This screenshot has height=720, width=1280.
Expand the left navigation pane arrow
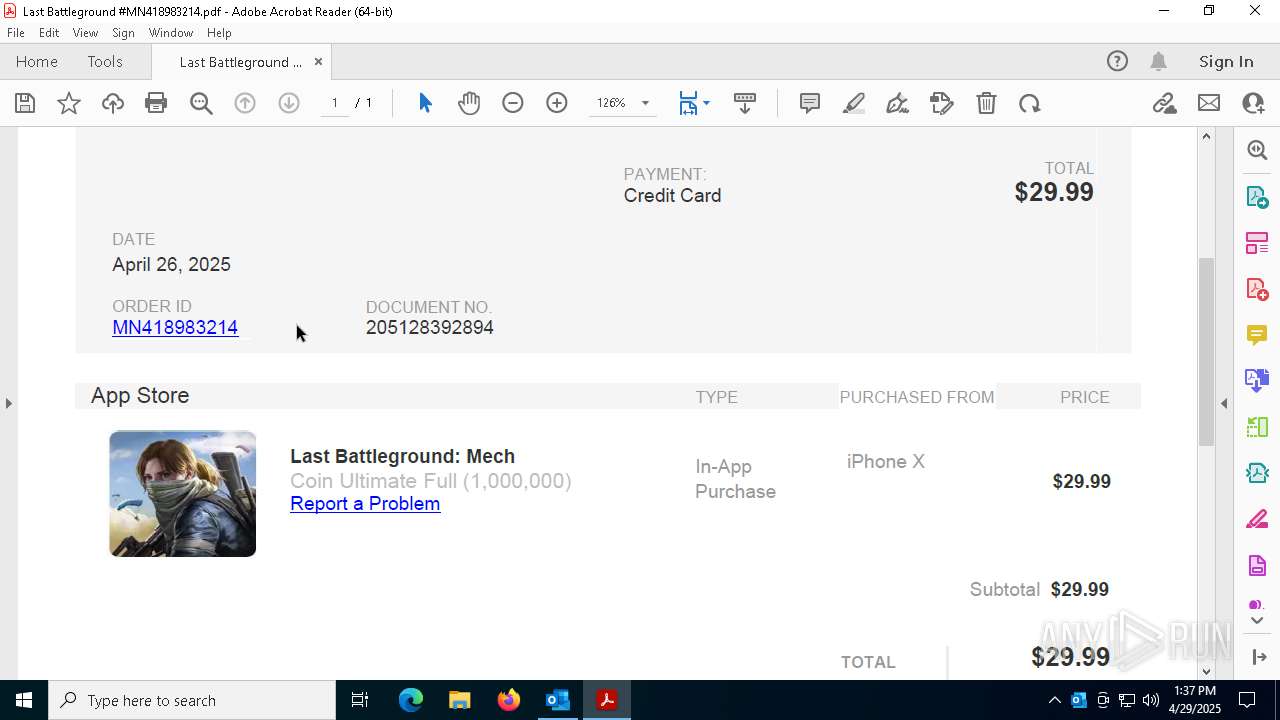[x=8, y=403]
